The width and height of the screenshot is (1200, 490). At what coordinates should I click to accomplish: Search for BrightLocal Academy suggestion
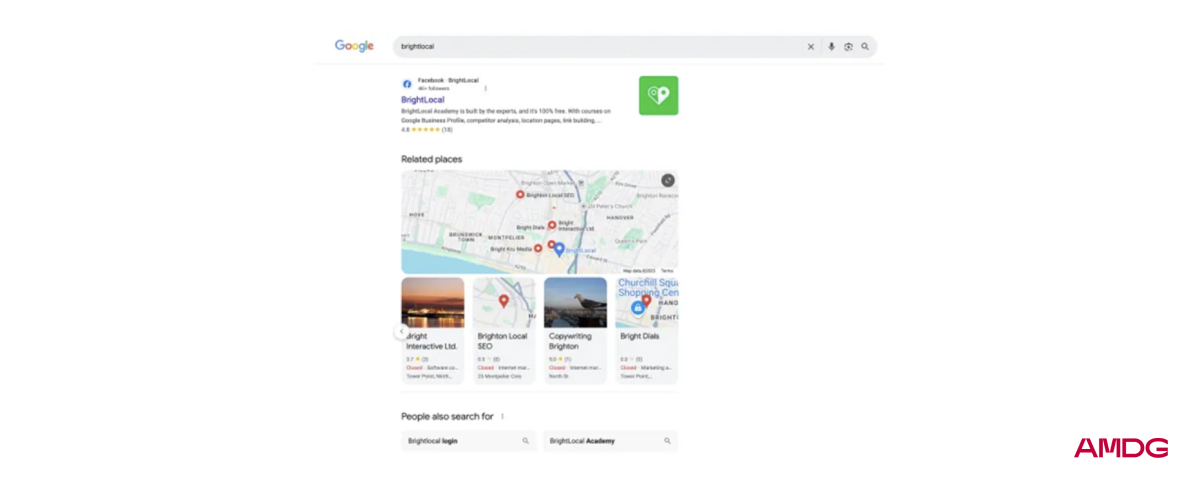(611, 440)
